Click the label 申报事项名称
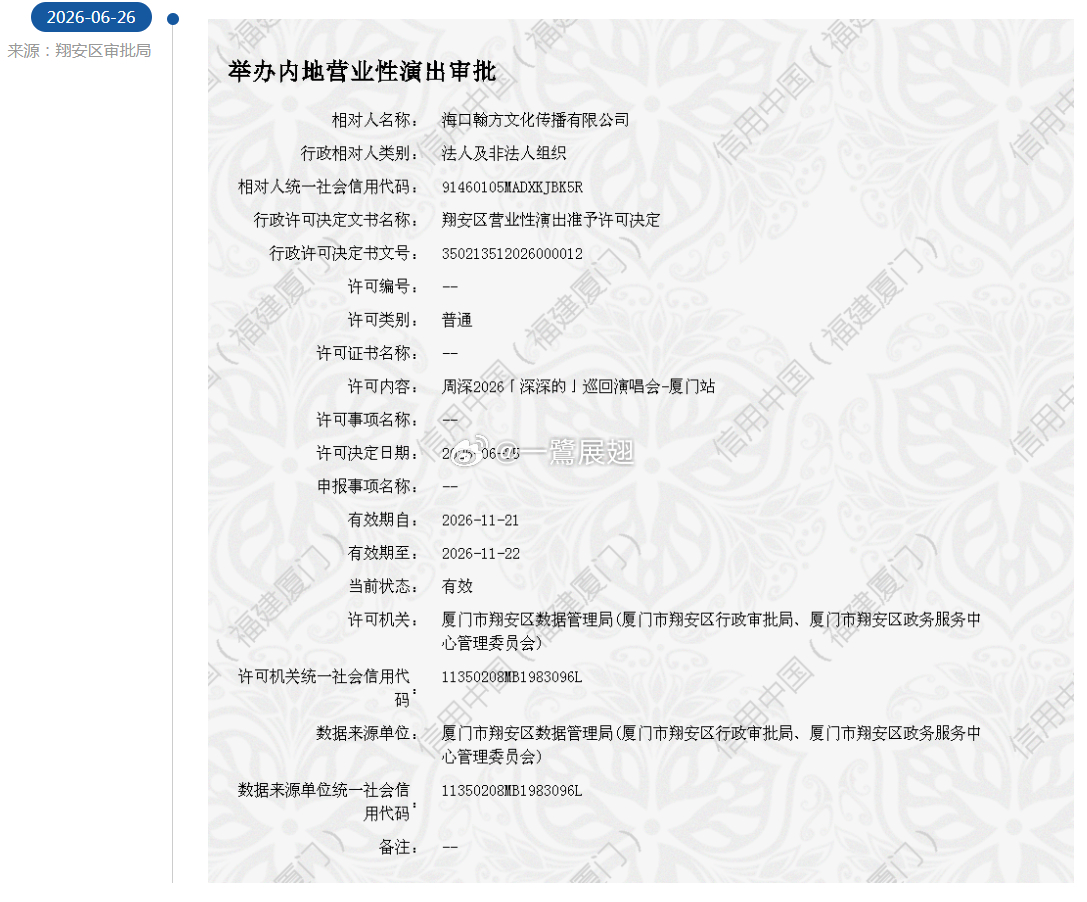The height and width of the screenshot is (902, 1087). (x=367, y=486)
